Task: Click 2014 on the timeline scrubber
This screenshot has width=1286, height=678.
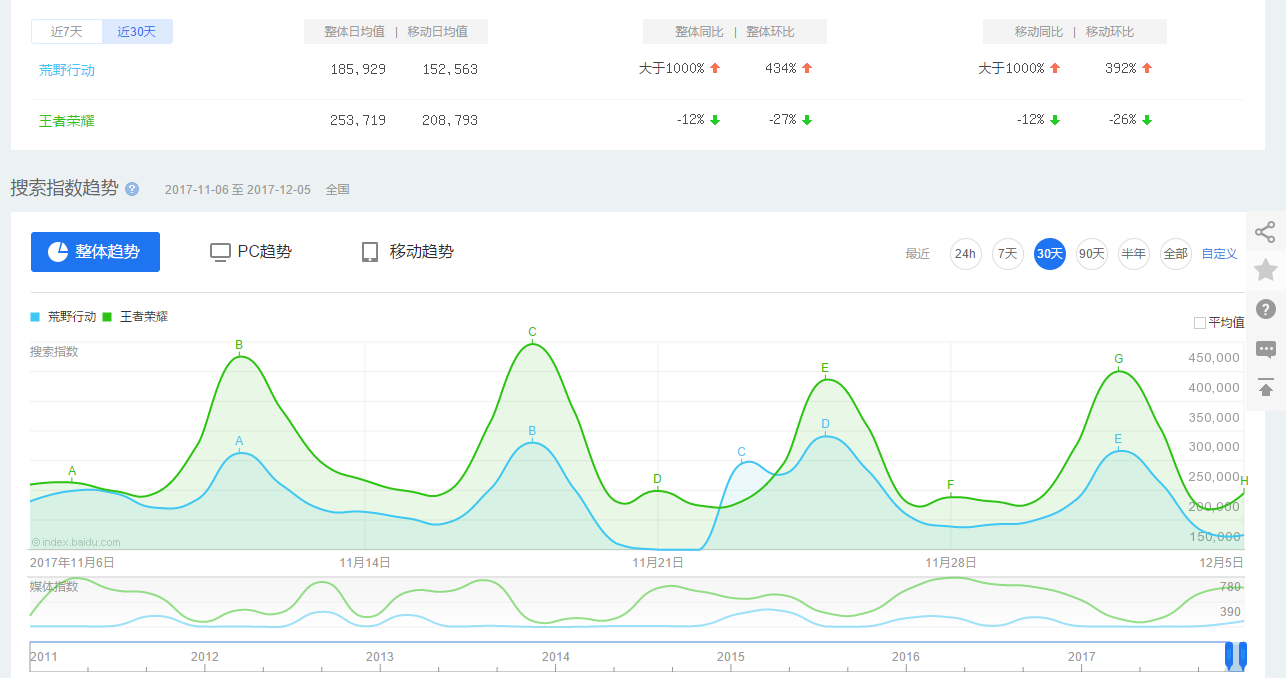Action: tap(556, 657)
